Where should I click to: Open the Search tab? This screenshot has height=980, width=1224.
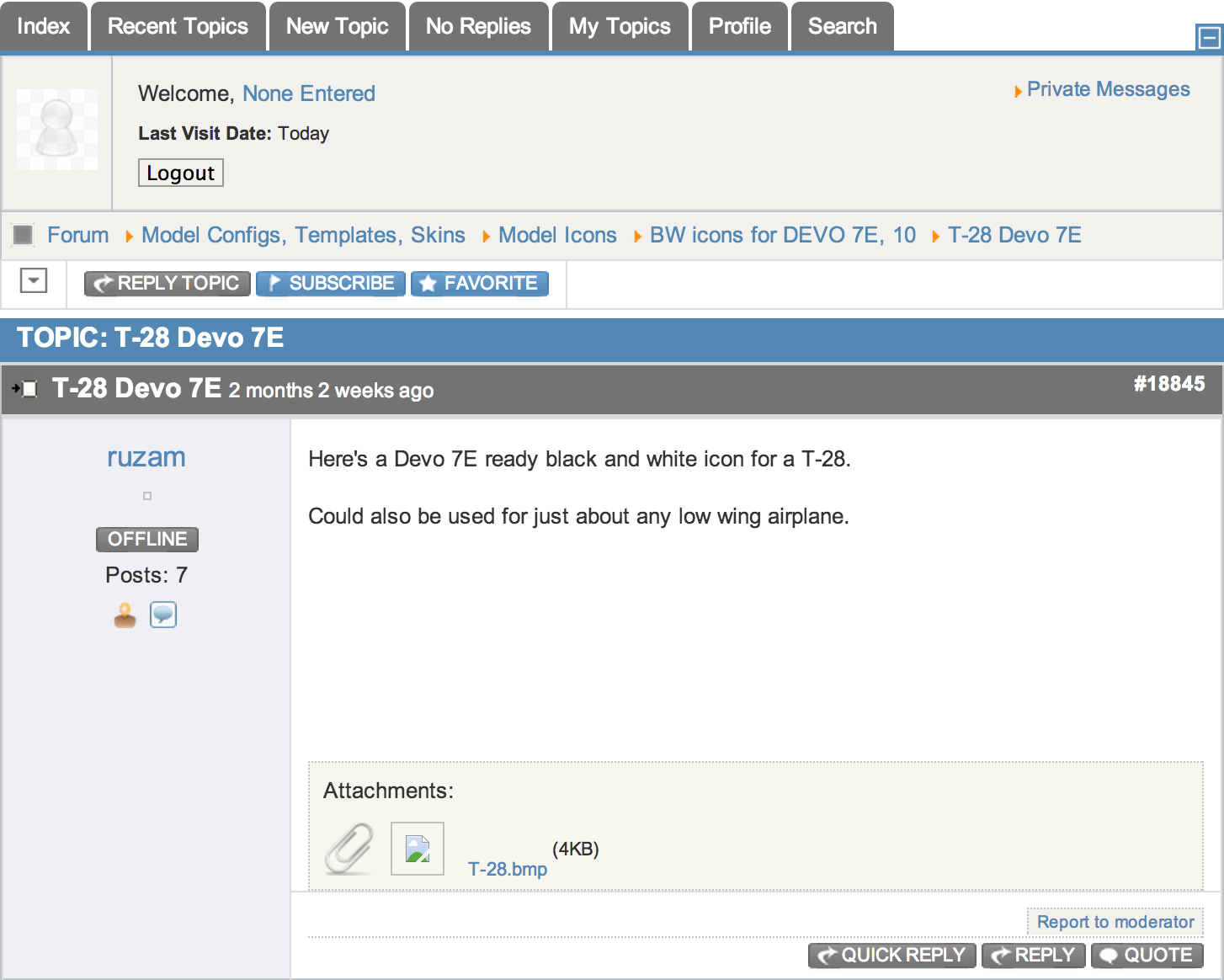pyautogui.click(x=843, y=26)
